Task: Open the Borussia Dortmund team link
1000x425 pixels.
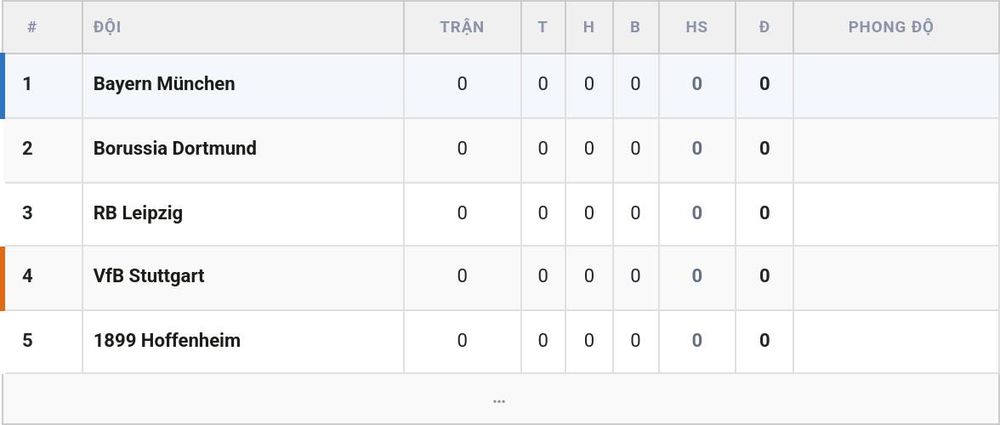Action: coord(175,148)
